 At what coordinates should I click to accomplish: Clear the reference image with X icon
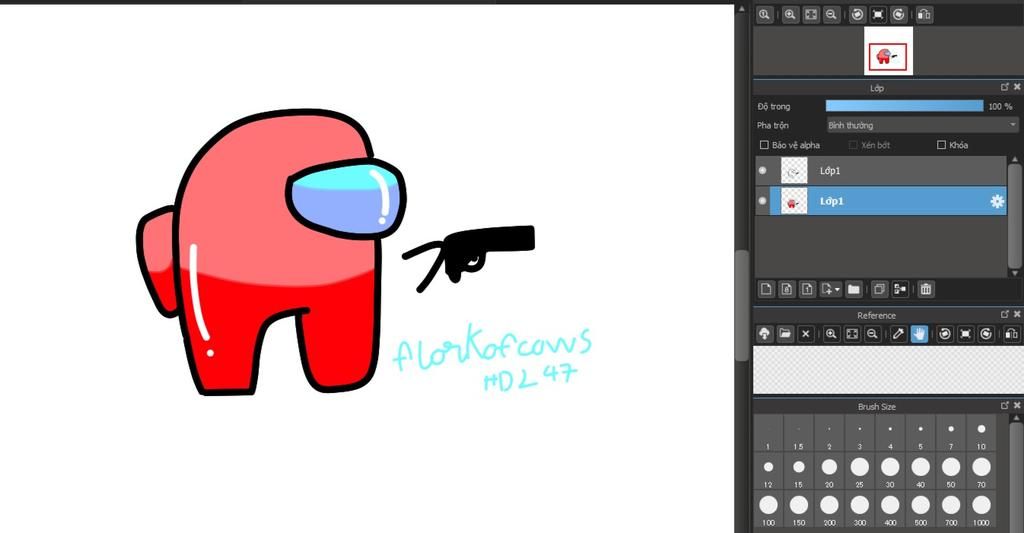(805, 334)
